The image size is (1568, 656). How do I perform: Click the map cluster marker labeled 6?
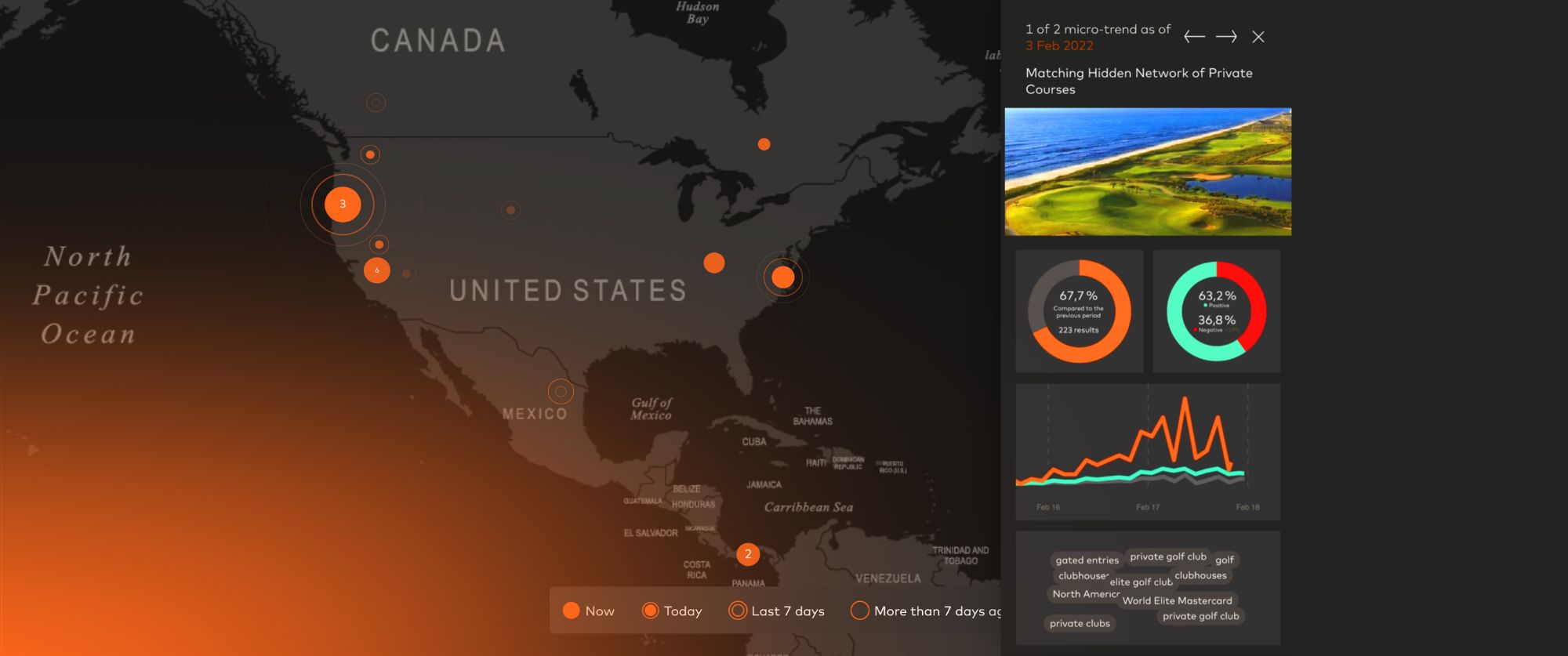377,270
